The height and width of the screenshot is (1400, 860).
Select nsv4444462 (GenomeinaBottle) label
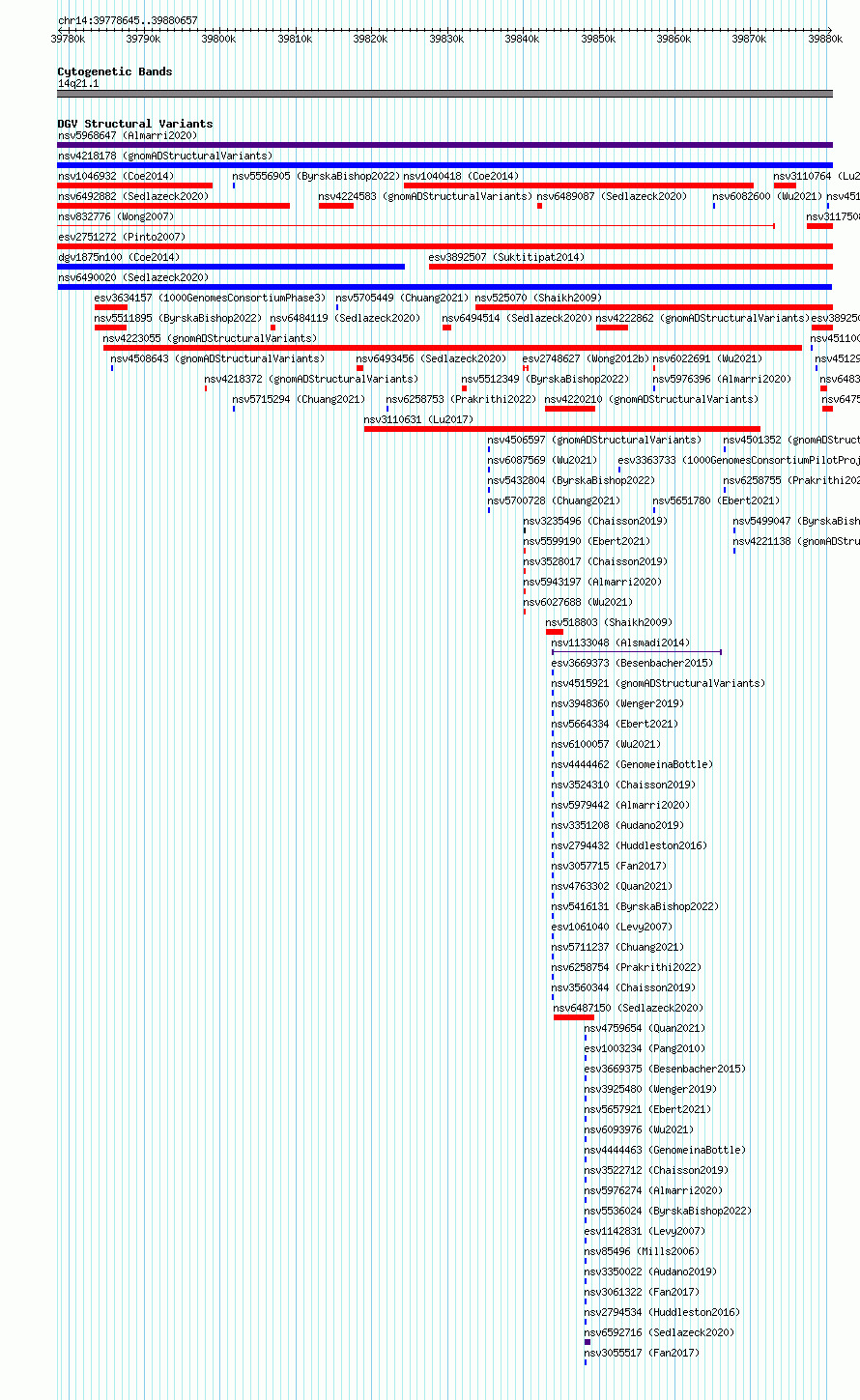tap(633, 764)
